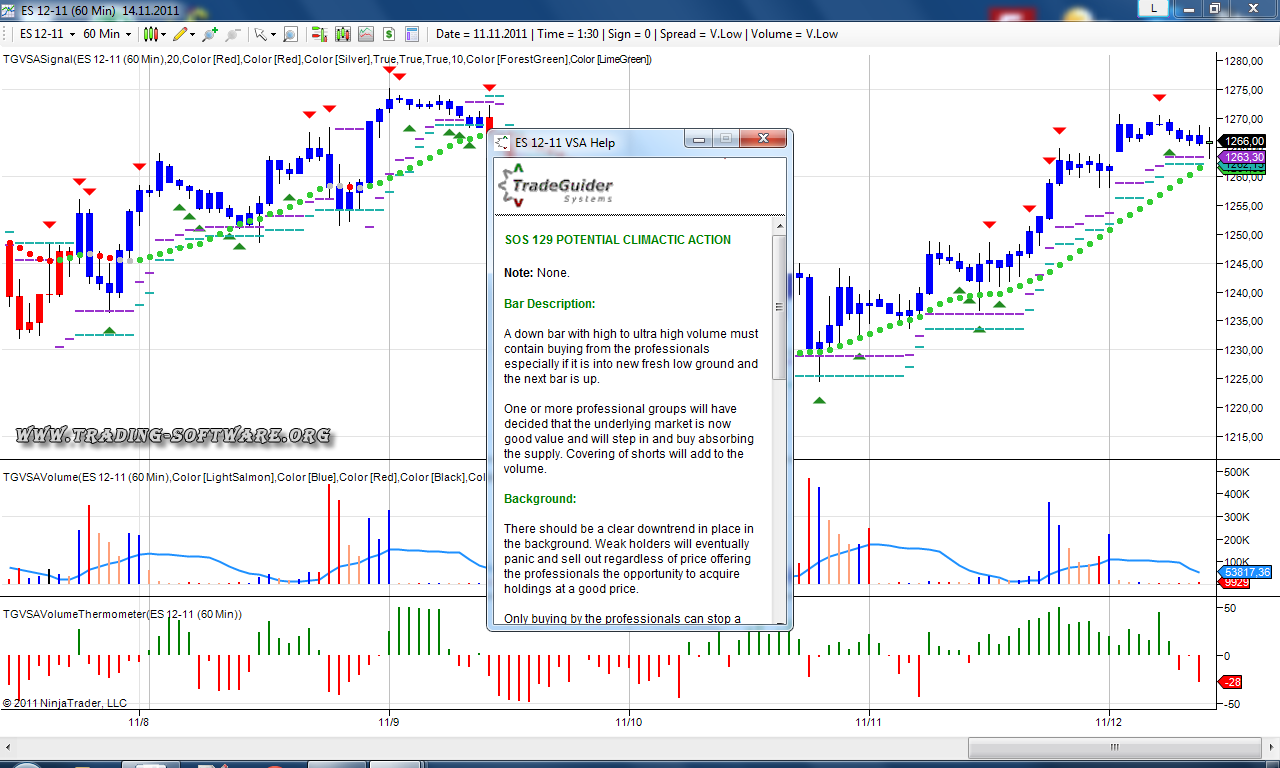Open the data series candlestick icon
The width and height of the screenshot is (1280, 768).
coord(343,34)
